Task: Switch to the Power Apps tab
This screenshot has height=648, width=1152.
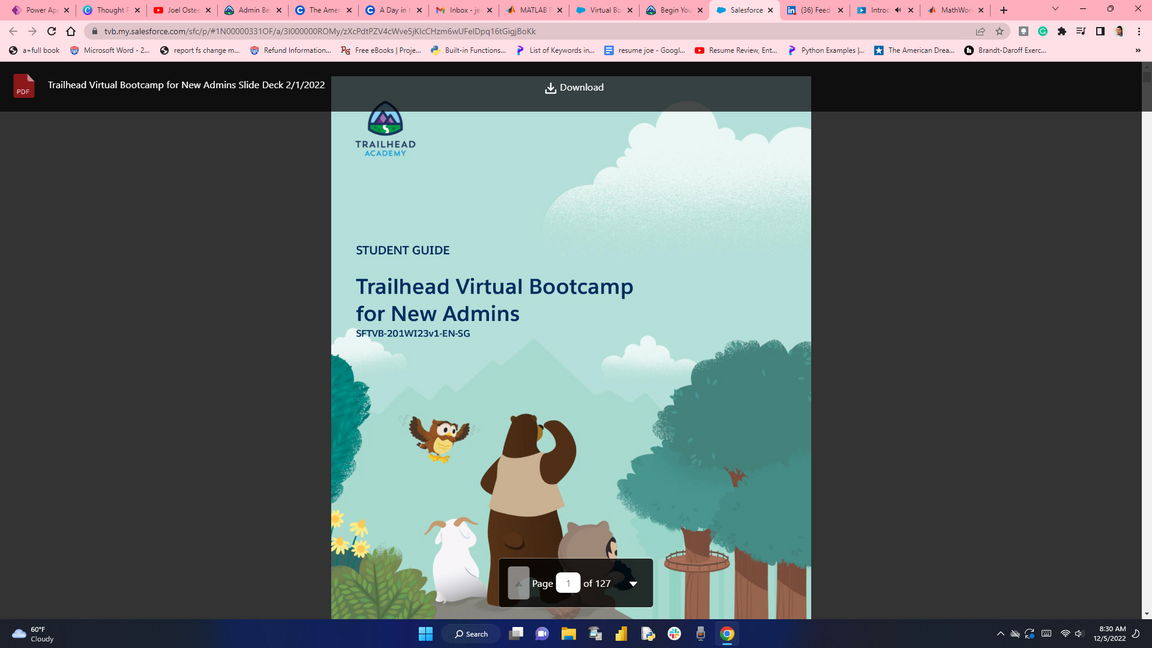Action: click(x=40, y=10)
